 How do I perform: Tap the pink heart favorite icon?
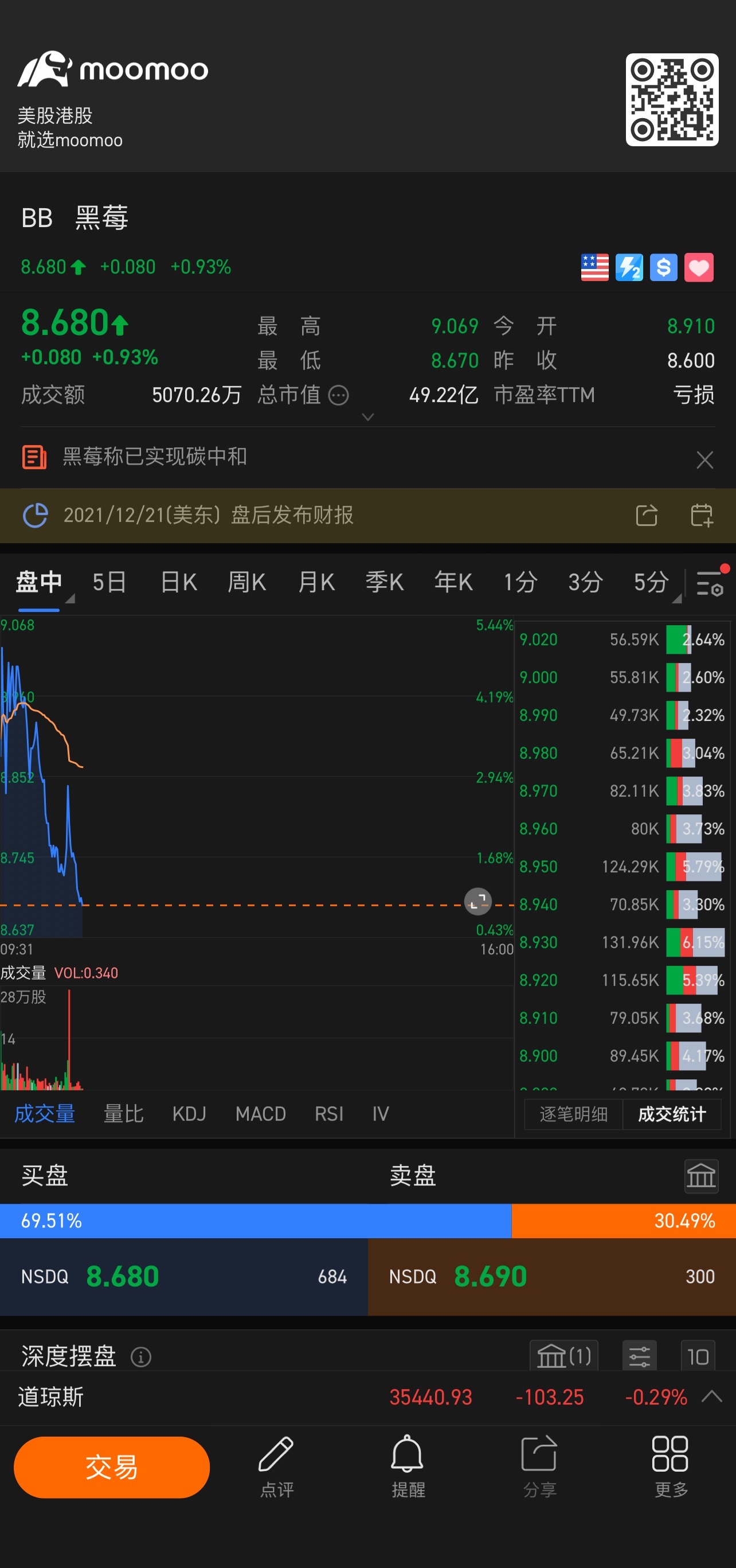699,267
